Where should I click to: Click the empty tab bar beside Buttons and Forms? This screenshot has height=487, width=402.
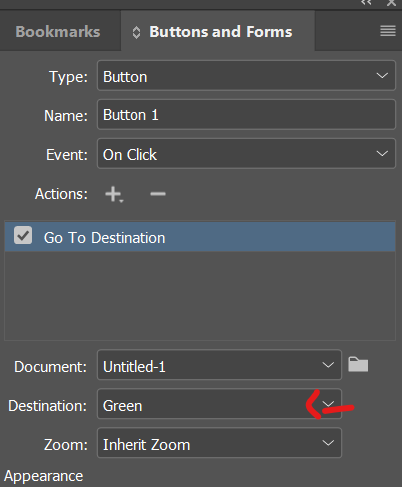(347, 32)
